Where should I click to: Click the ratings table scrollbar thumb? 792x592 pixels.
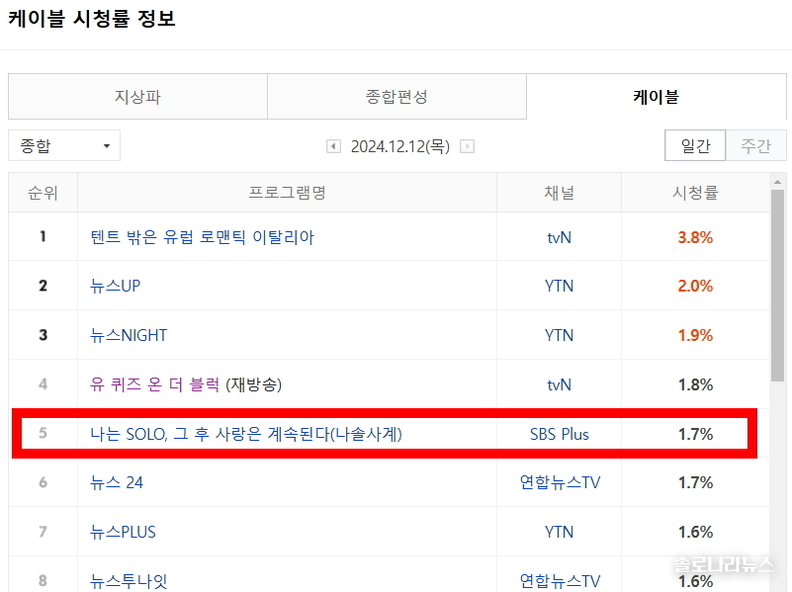click(777, 285)
